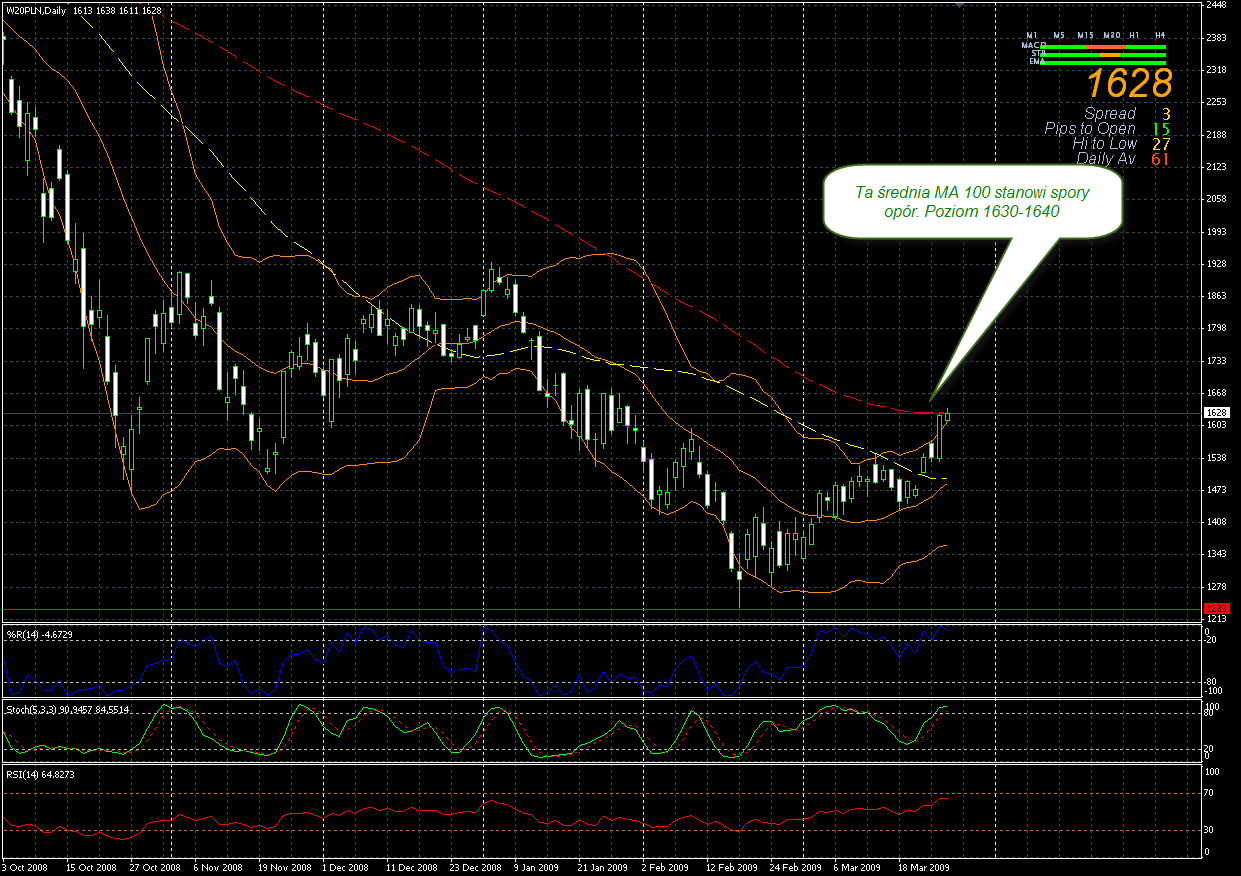Click the yellow Spread value 3
This screenshot has height=876, width=1241.
tap(1166, 114)
